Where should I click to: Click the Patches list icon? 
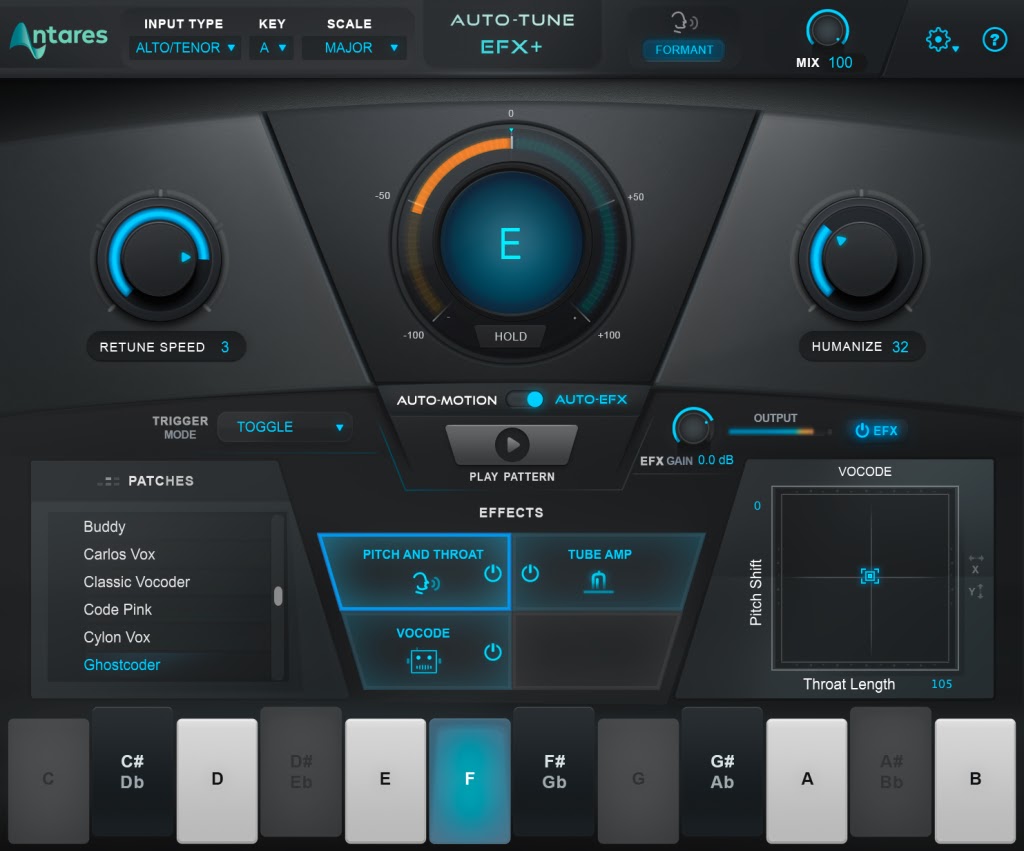[x=108, y=481]
